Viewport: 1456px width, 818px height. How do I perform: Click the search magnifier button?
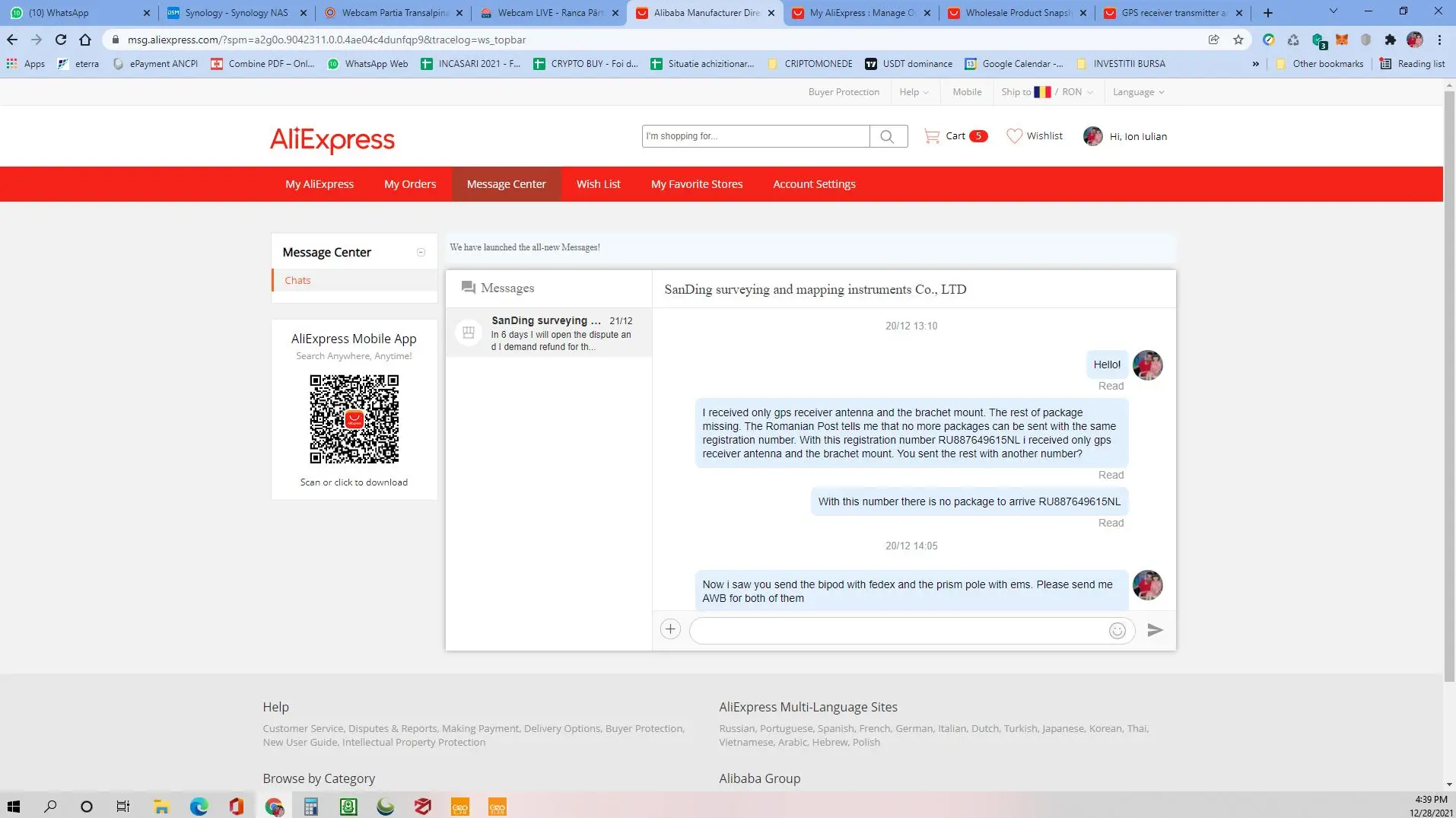pos(888,136)
